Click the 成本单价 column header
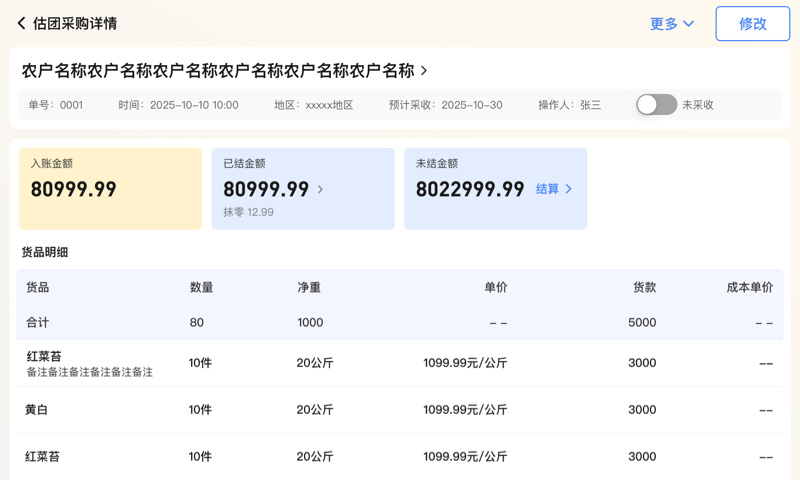Image resolution: width=800 pixels, height=480 pixels. (x=749, y=288)
